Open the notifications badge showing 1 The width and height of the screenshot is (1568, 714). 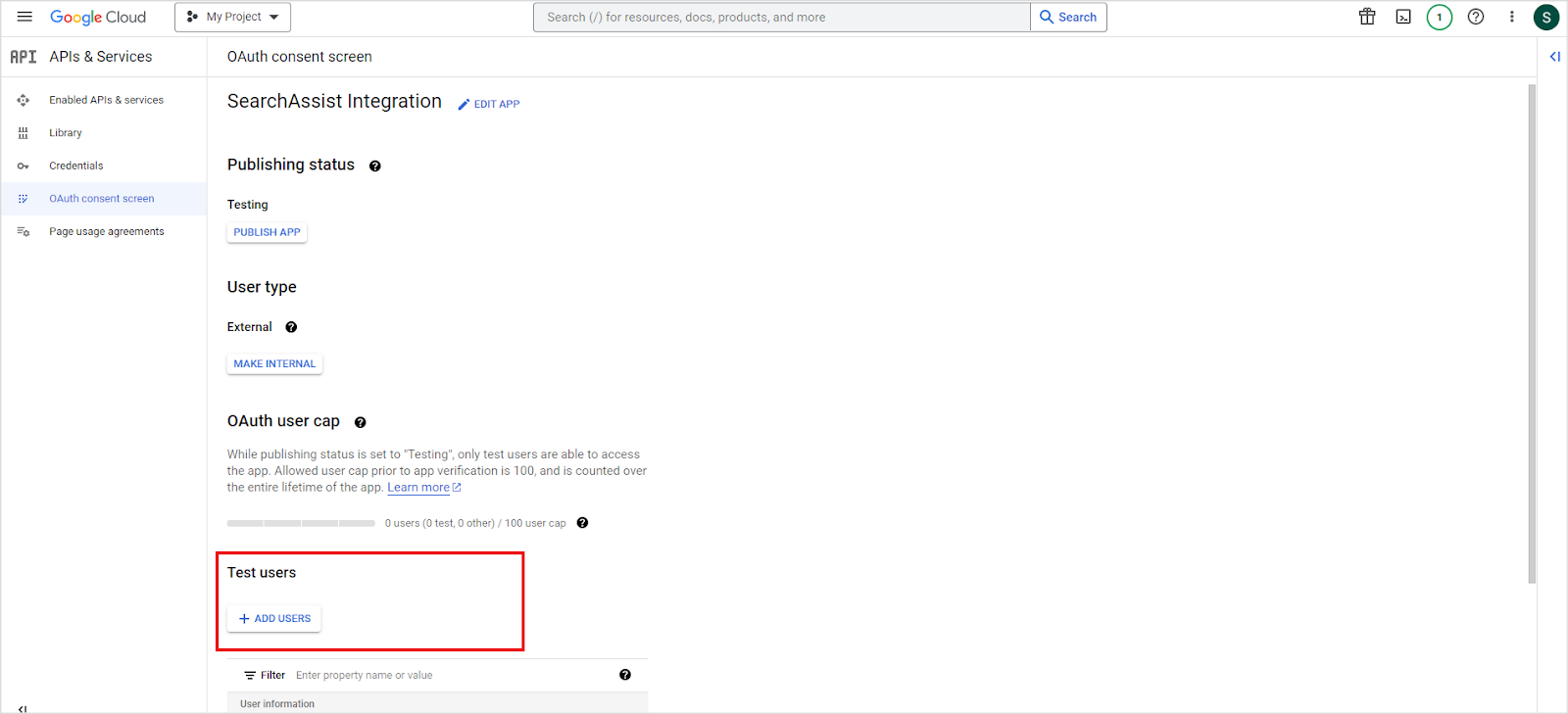1439,17
